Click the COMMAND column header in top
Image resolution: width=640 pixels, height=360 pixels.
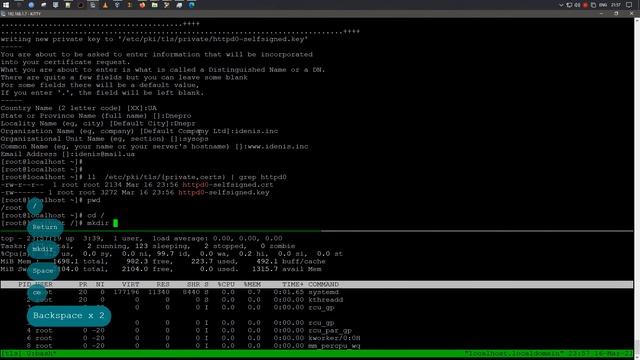[x=323, y=284]
